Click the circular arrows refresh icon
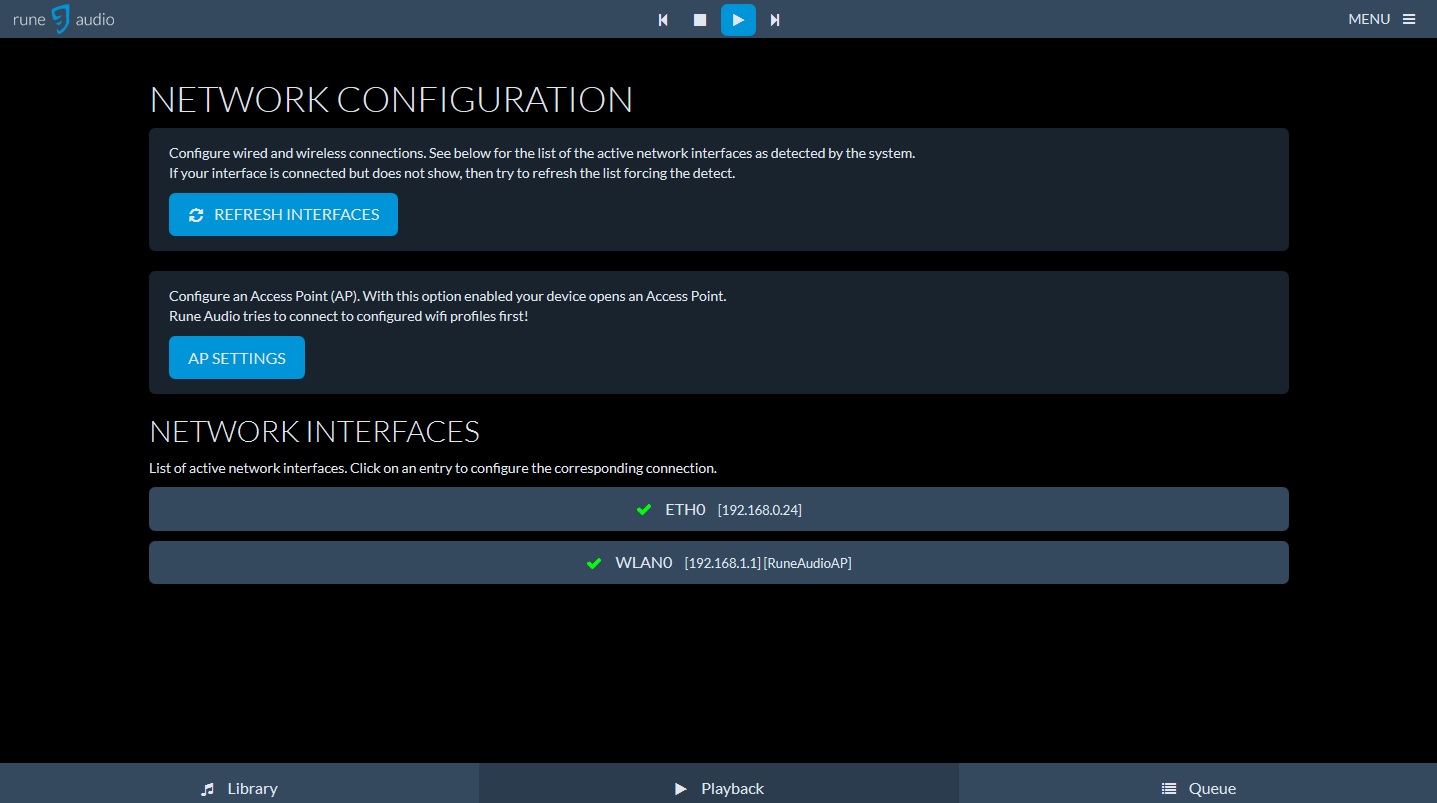Screen dimensions: 1437x803 coord(196,215)
